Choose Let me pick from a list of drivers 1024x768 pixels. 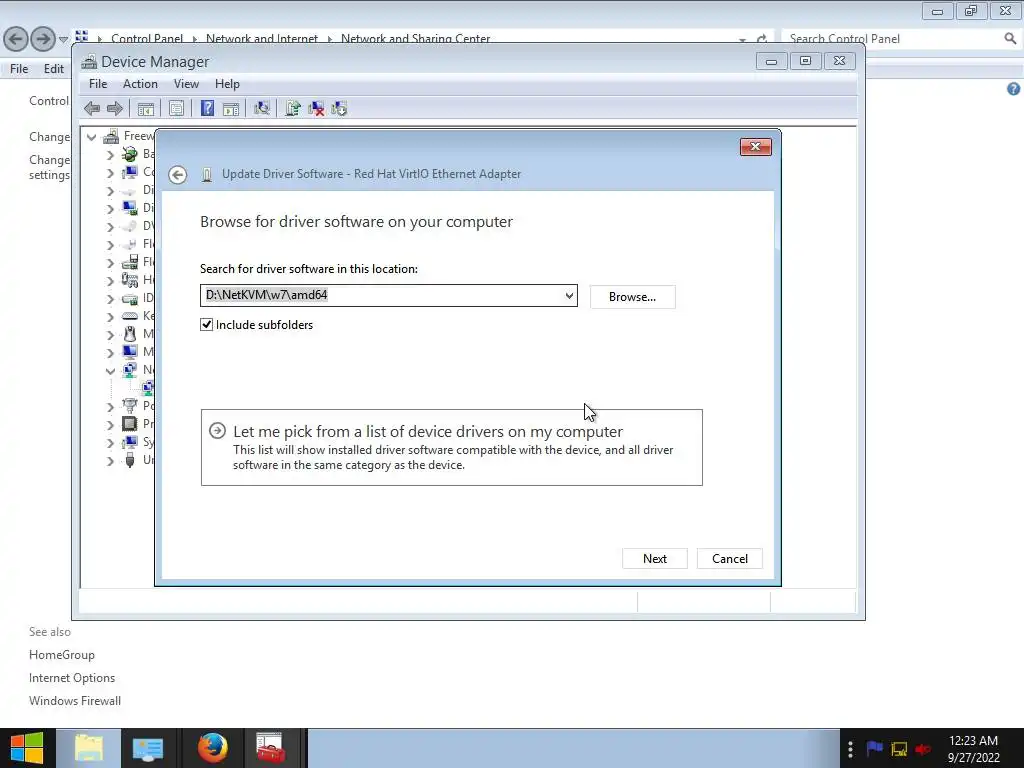[x=451, y=447]
